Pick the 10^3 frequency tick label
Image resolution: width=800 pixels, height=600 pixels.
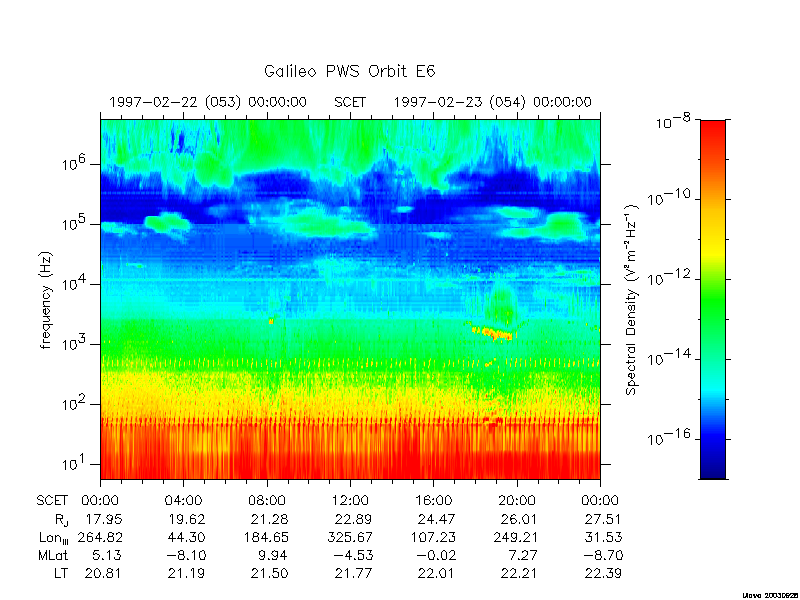pos(76,343)
